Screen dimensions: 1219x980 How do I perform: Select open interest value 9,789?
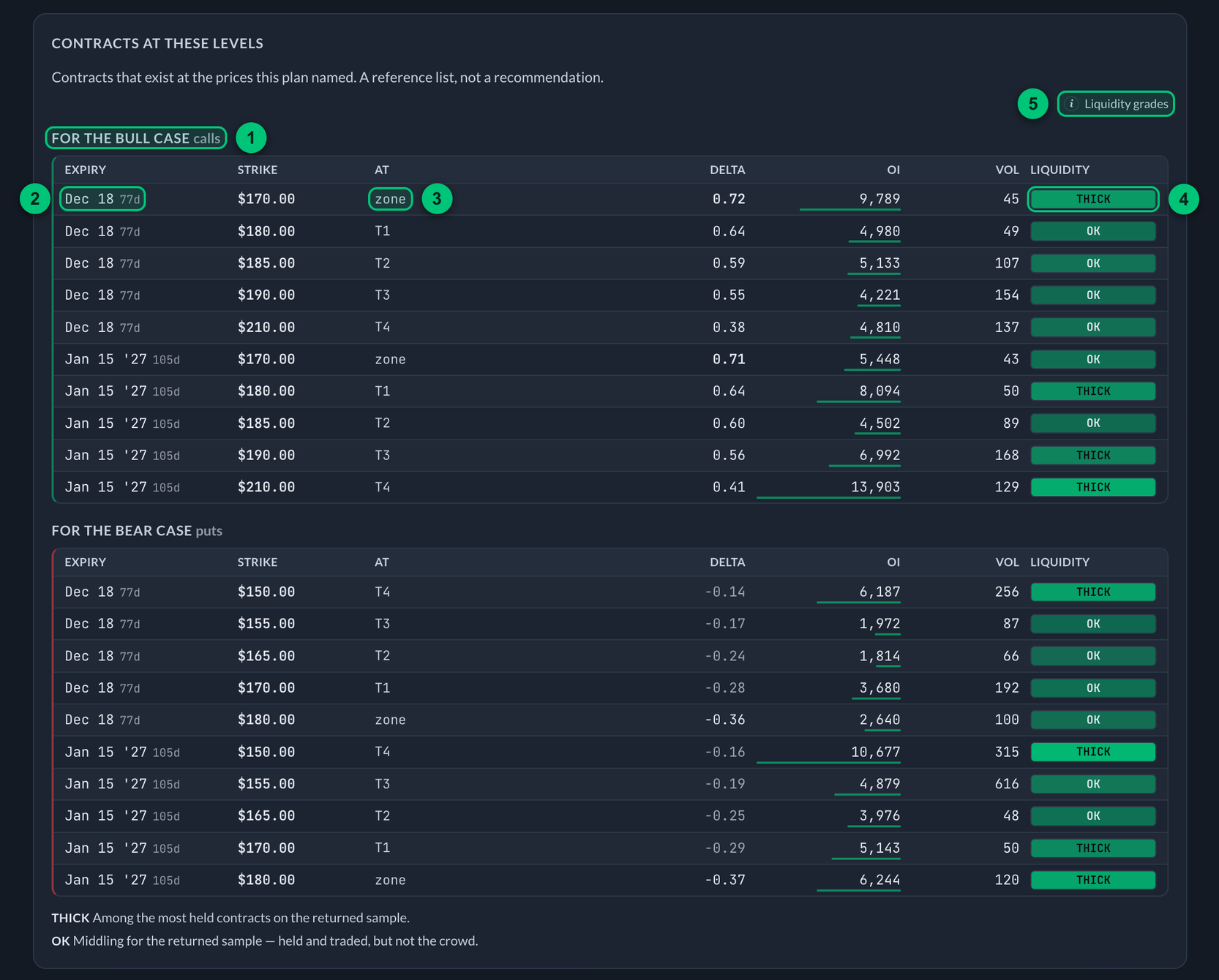pos(879,199)
